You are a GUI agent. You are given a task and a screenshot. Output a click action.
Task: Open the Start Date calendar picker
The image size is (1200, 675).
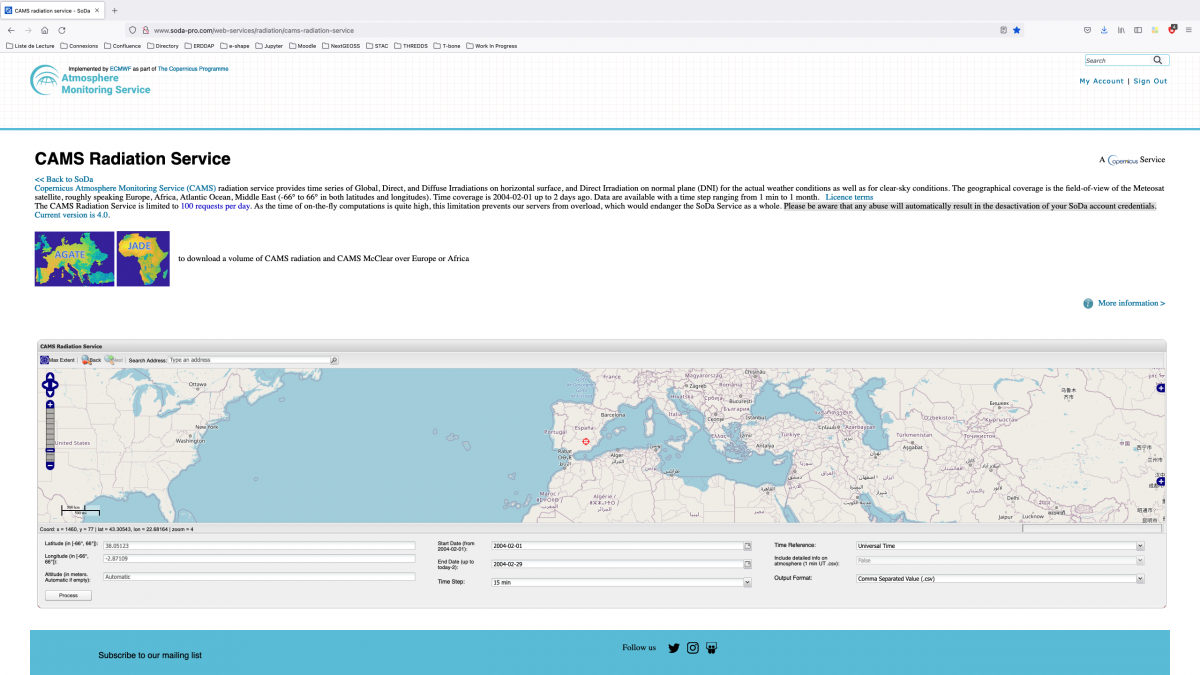(747, 546)
